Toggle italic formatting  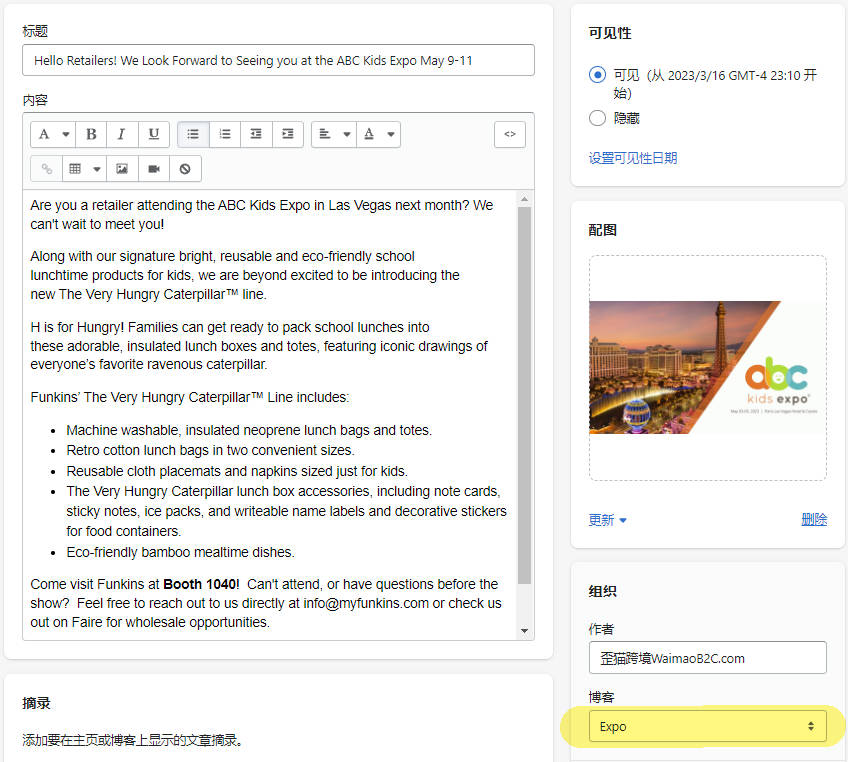(122, 134)
